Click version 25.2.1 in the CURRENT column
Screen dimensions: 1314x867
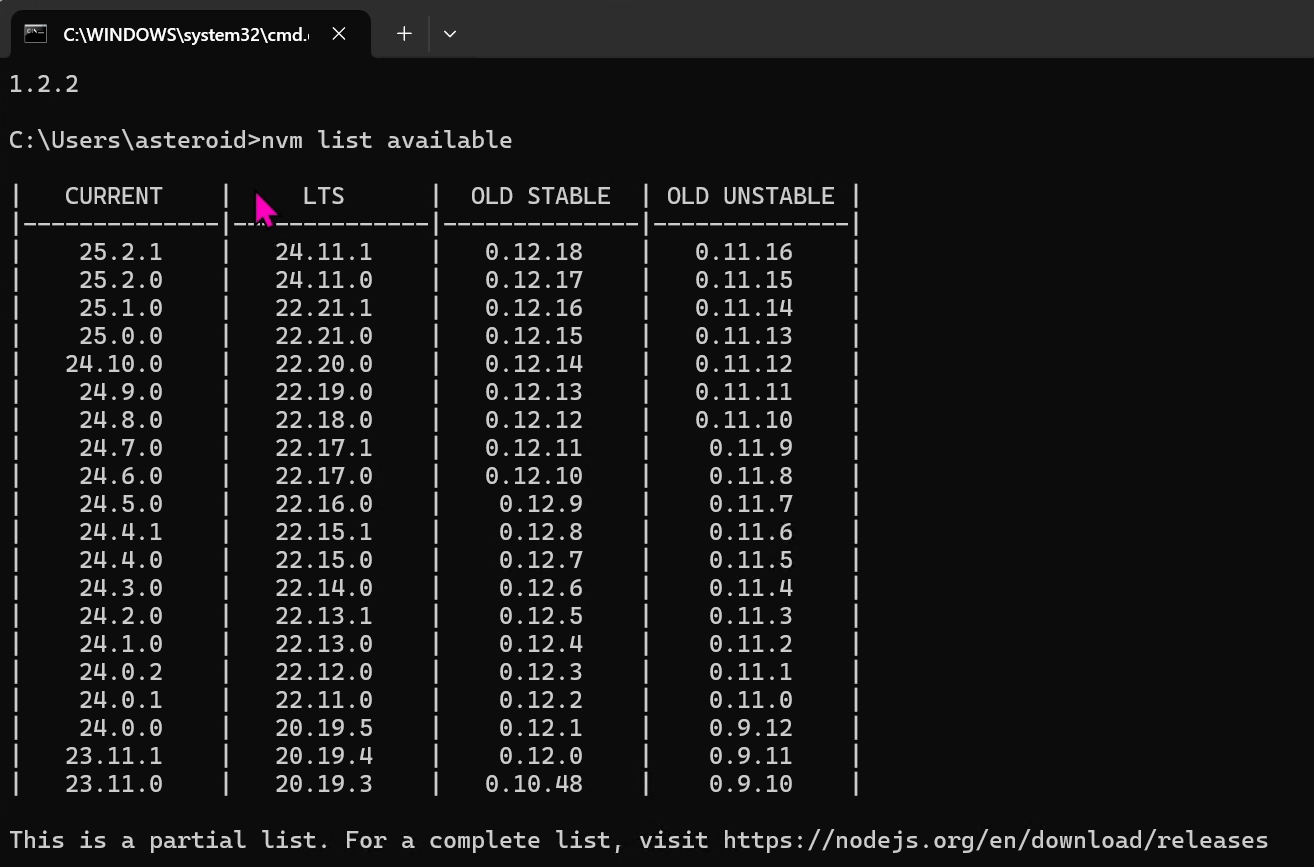[120, 252]
